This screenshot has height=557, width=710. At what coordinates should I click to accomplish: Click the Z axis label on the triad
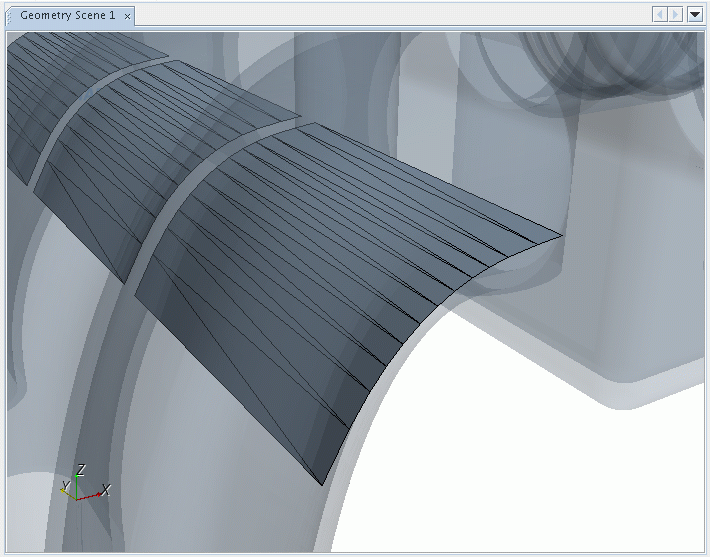pos(81,469)
